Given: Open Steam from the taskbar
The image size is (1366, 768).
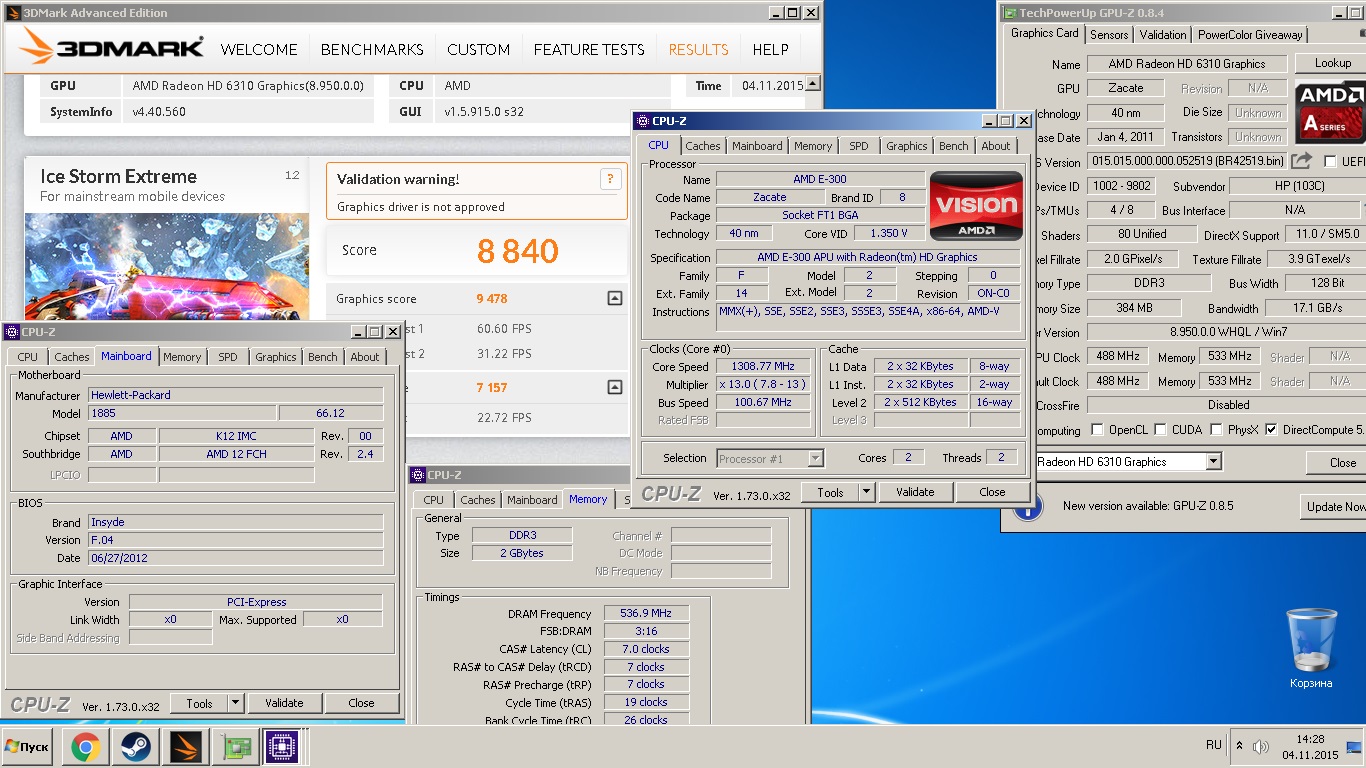Looking at the screenshot, I should click(x=135, y=747).
